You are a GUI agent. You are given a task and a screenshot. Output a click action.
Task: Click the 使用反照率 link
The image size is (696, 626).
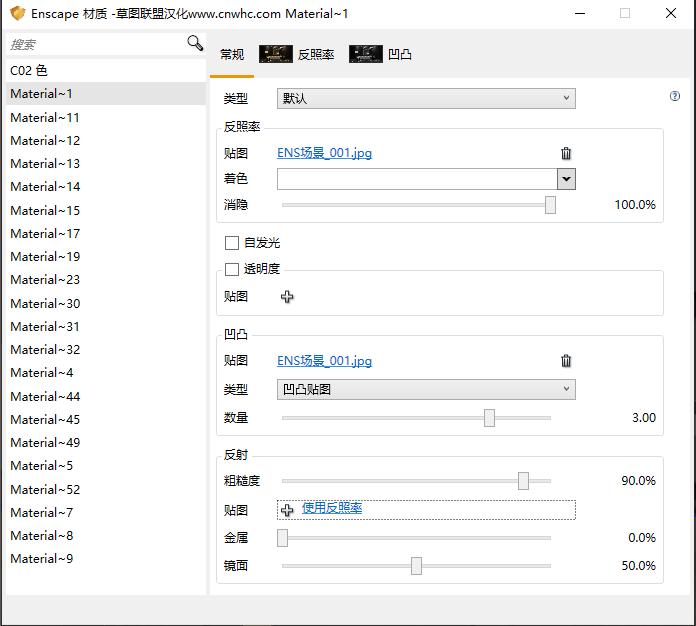[x=332, y=508]
